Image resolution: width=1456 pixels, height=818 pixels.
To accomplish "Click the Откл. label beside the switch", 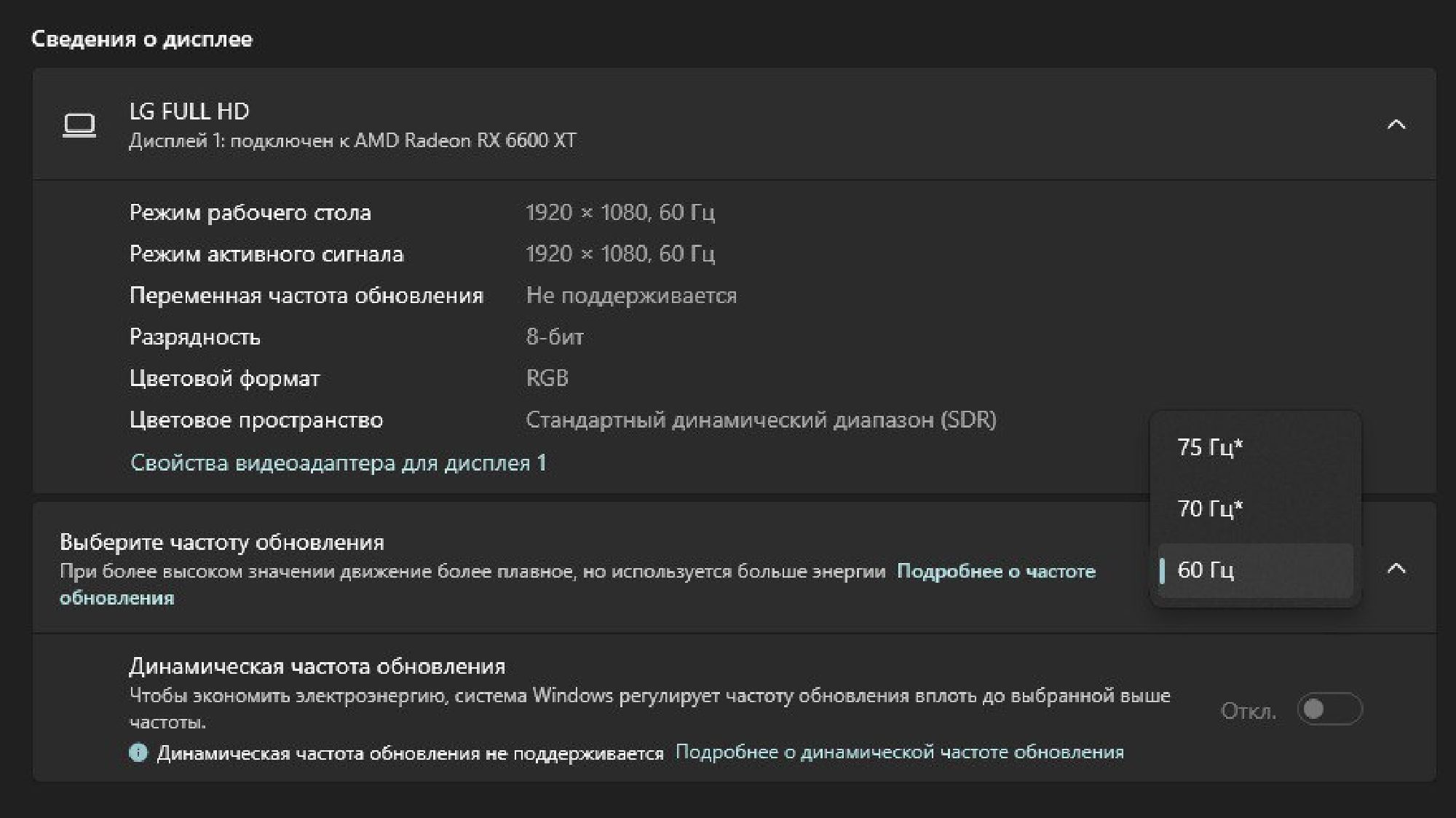I will (1248, 711).
